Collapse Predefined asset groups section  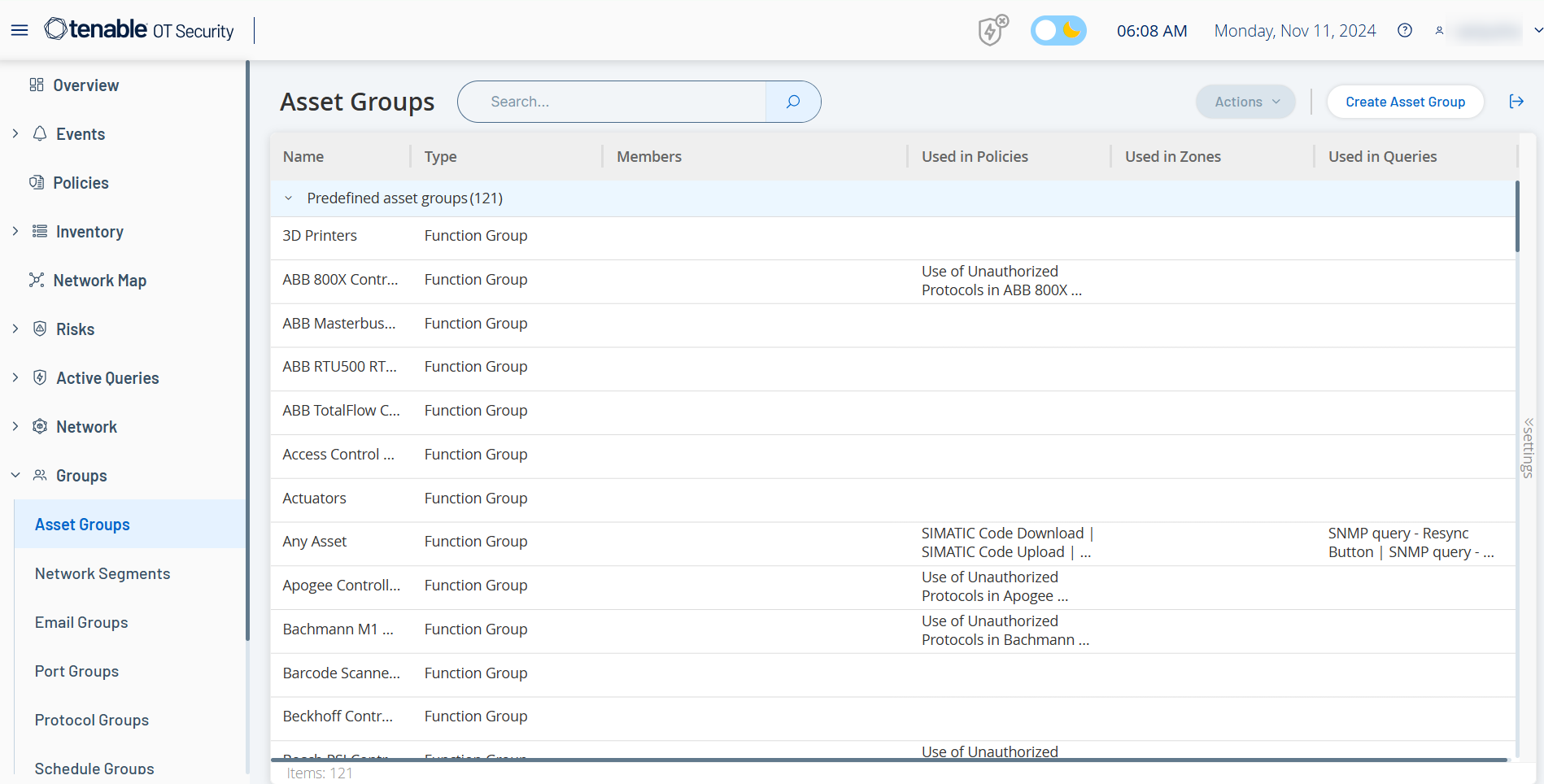click(x=289, y=198)
